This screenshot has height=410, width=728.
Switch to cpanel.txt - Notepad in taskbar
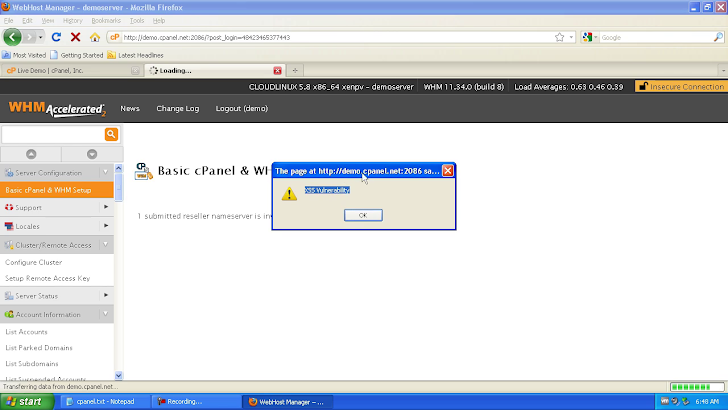[105, 402]
